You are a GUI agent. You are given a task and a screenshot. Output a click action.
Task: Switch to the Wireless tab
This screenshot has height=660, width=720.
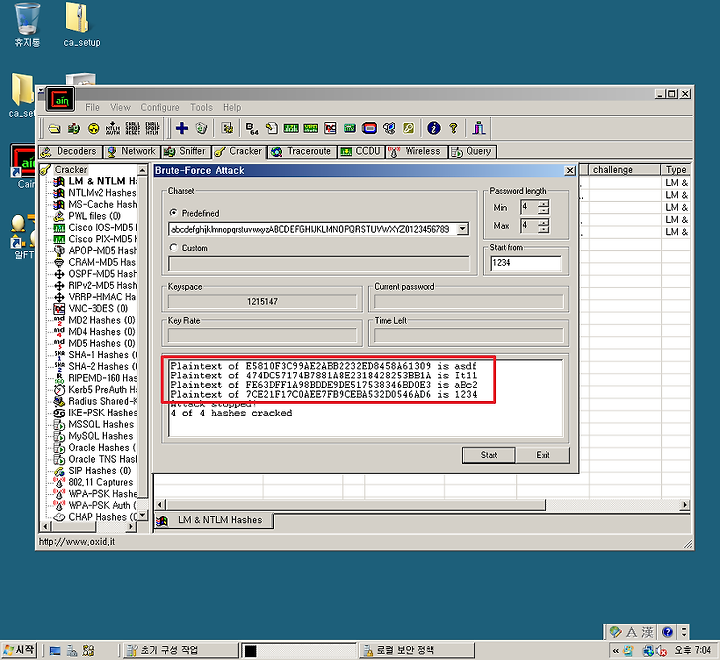tap(416, 151)
